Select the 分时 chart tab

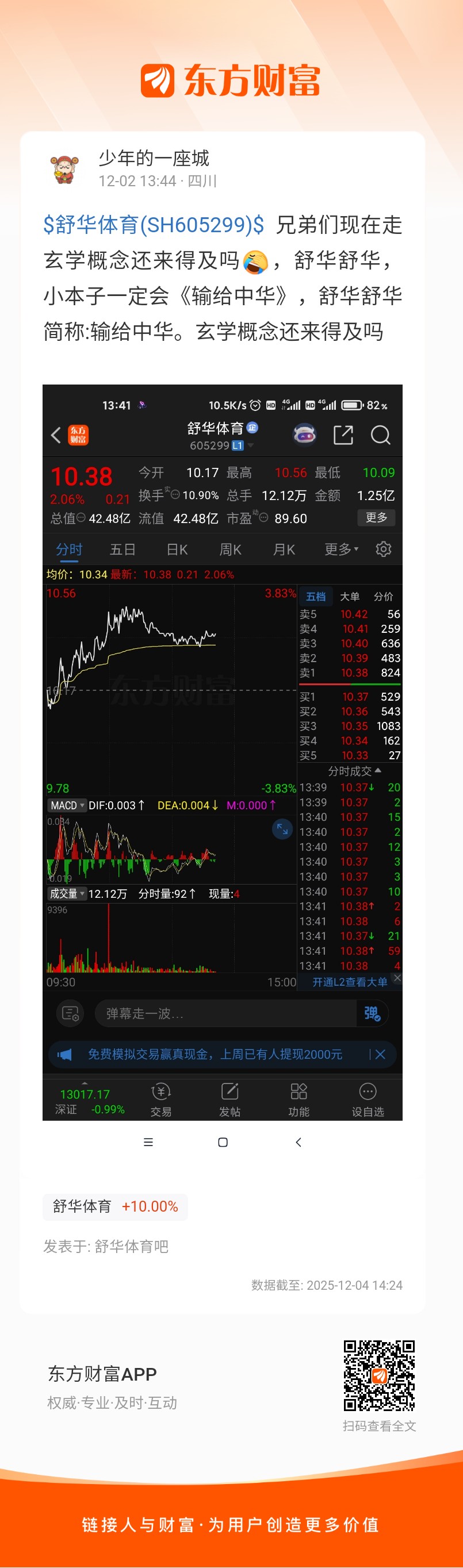click(x=69, y=549)
